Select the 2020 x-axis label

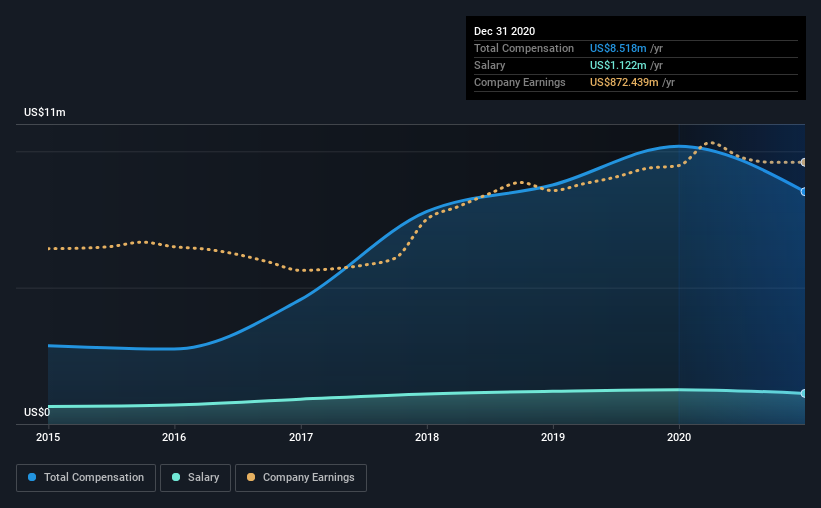[679, 437]
